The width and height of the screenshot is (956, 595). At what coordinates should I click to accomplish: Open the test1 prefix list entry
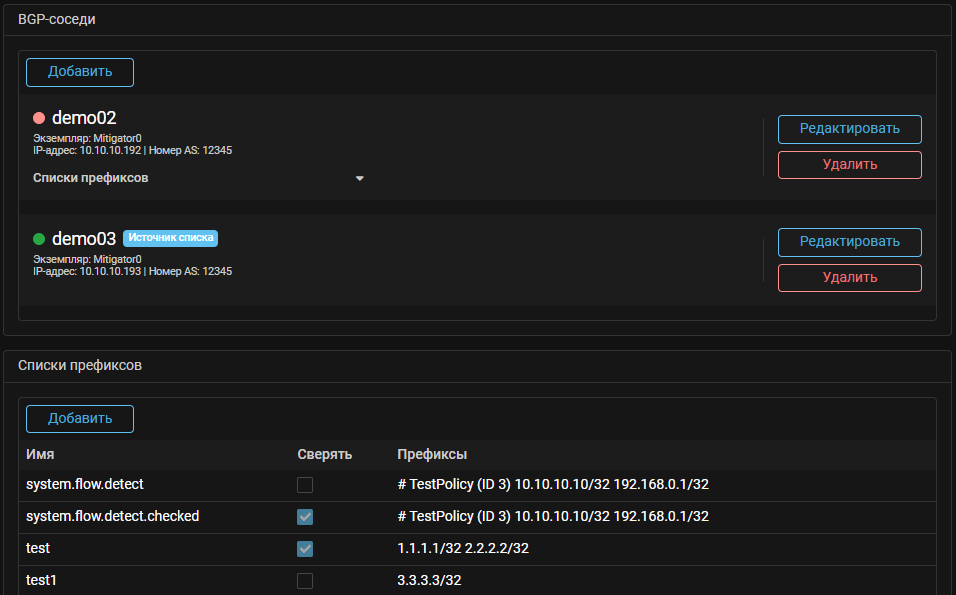(x=42, y=581)
